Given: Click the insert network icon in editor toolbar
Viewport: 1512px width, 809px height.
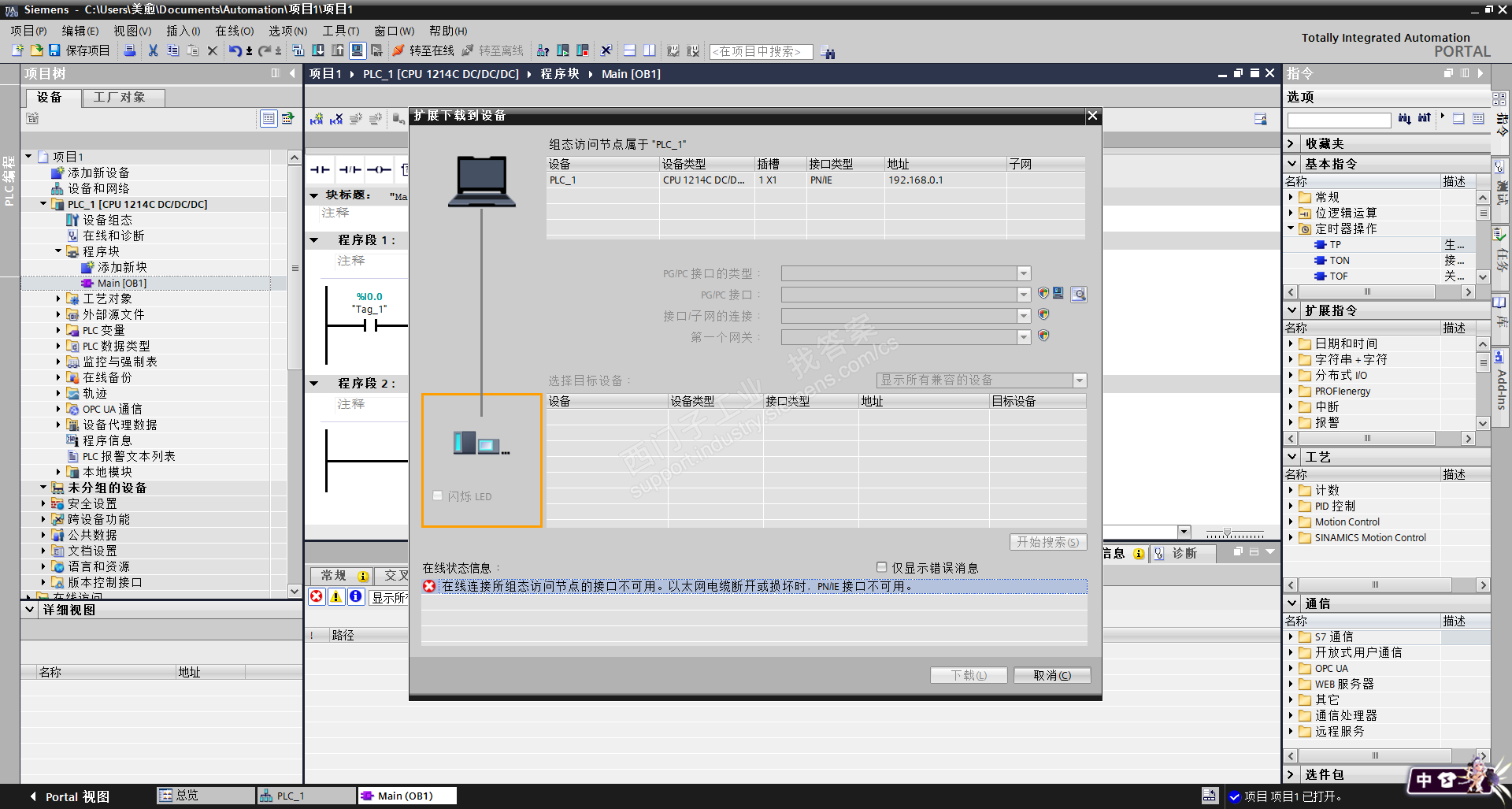Looking at the screenshot, I should click(x=317, y=119).
